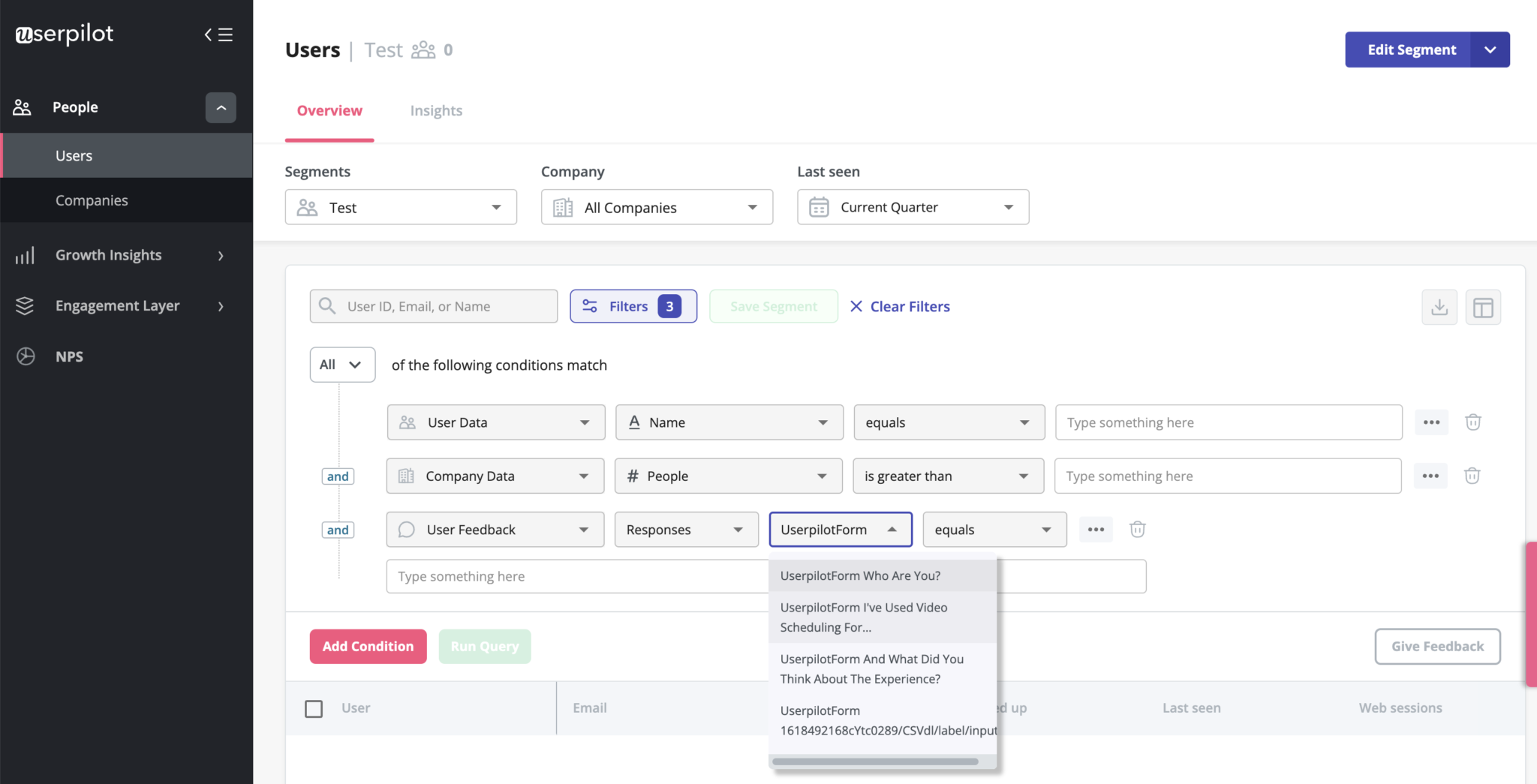Select the NPS pie chart icon
Screen dimensions: 1537x784
coord(25,356)
